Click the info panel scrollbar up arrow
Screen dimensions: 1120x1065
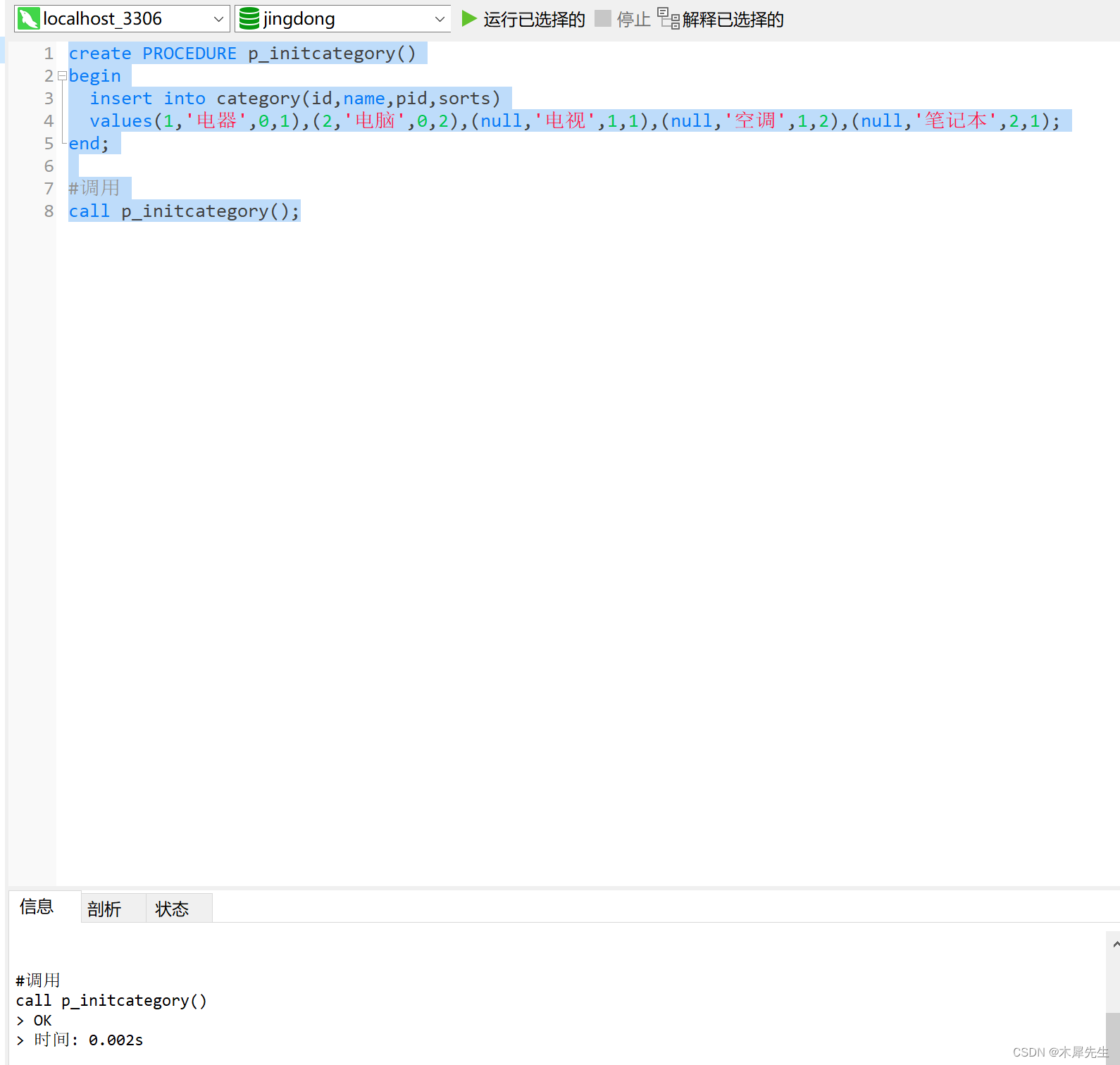pos(1115,944)
